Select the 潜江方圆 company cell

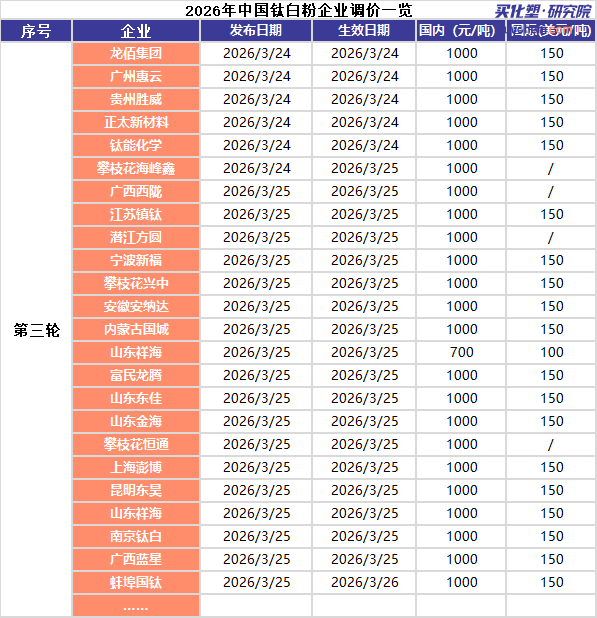click(136, 237)
